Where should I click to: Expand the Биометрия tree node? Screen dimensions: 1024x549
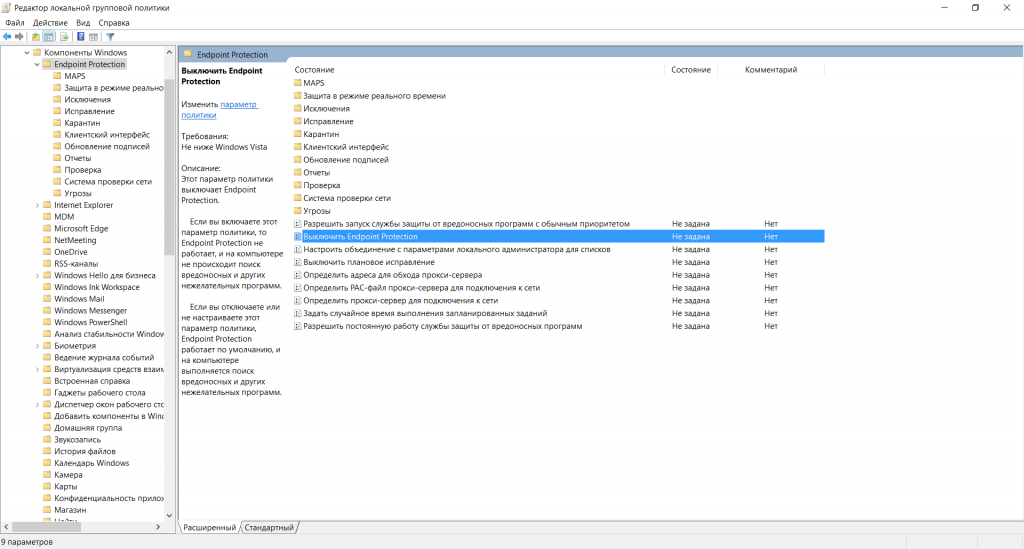[x=36, y=346]
